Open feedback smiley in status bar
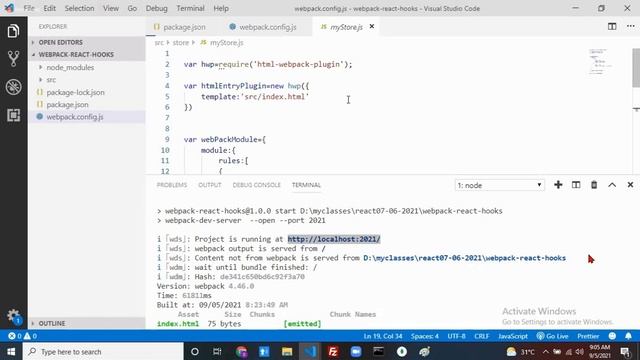The width and height of the screenshot is (640, 360). (x=612, y=336)
